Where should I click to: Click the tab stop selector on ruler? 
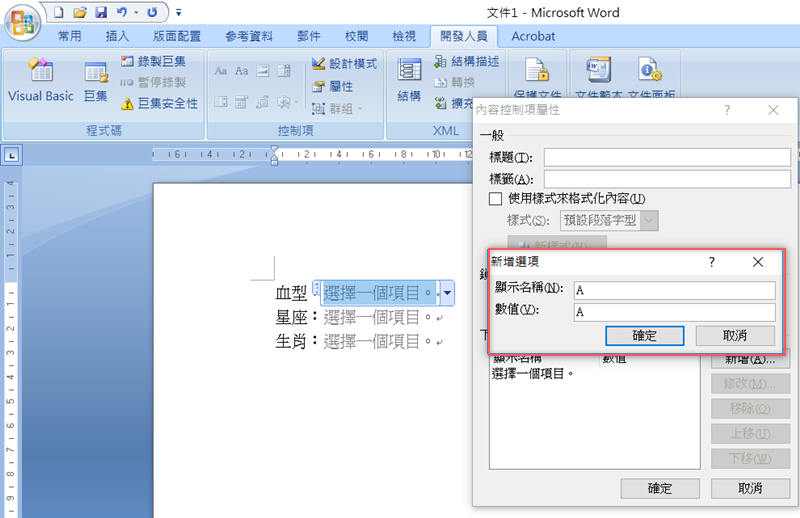[12, 155]
